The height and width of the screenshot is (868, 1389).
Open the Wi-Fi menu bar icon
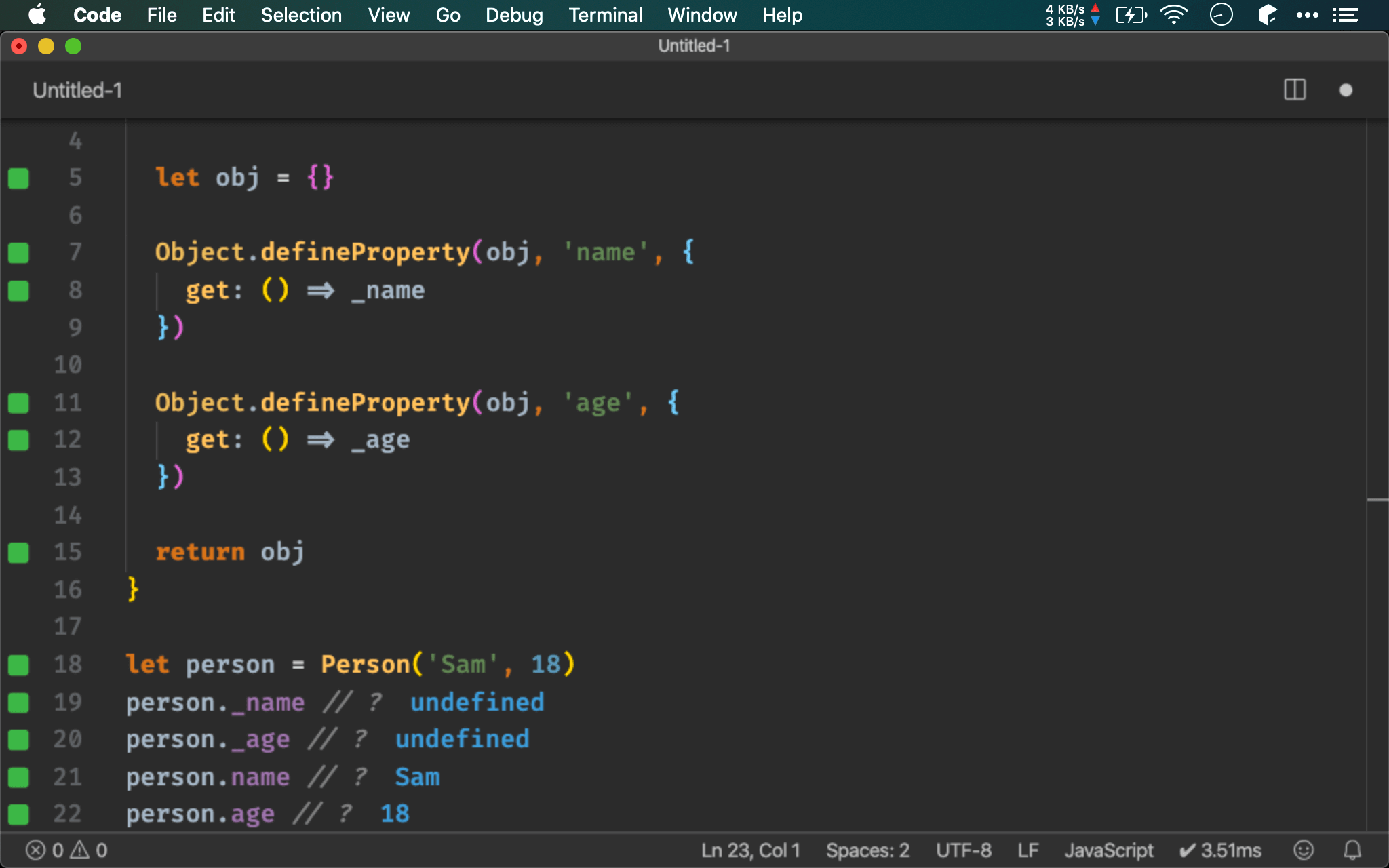(x=1173, y=15)
